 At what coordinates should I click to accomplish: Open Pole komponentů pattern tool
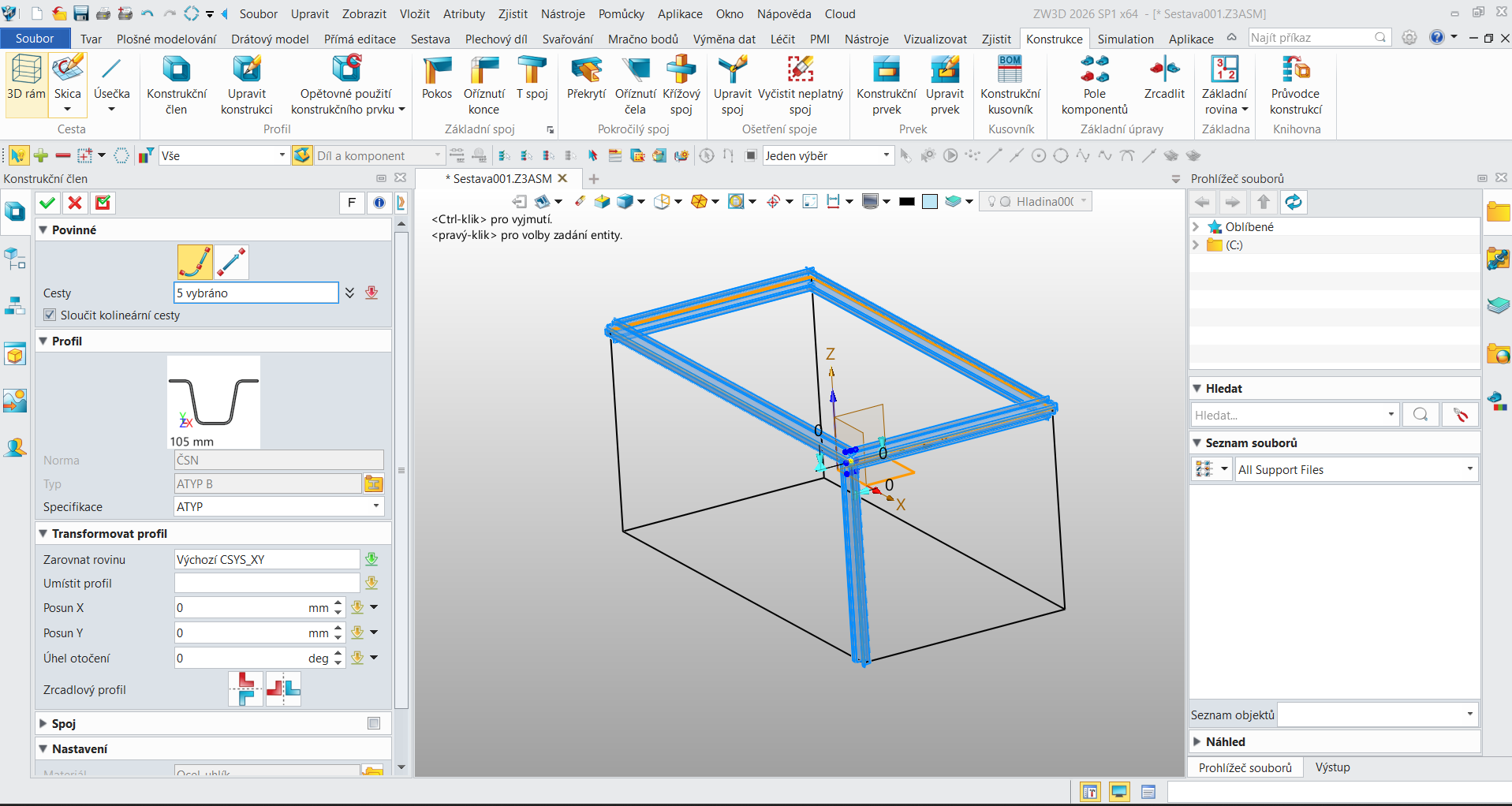point(1095,84)
